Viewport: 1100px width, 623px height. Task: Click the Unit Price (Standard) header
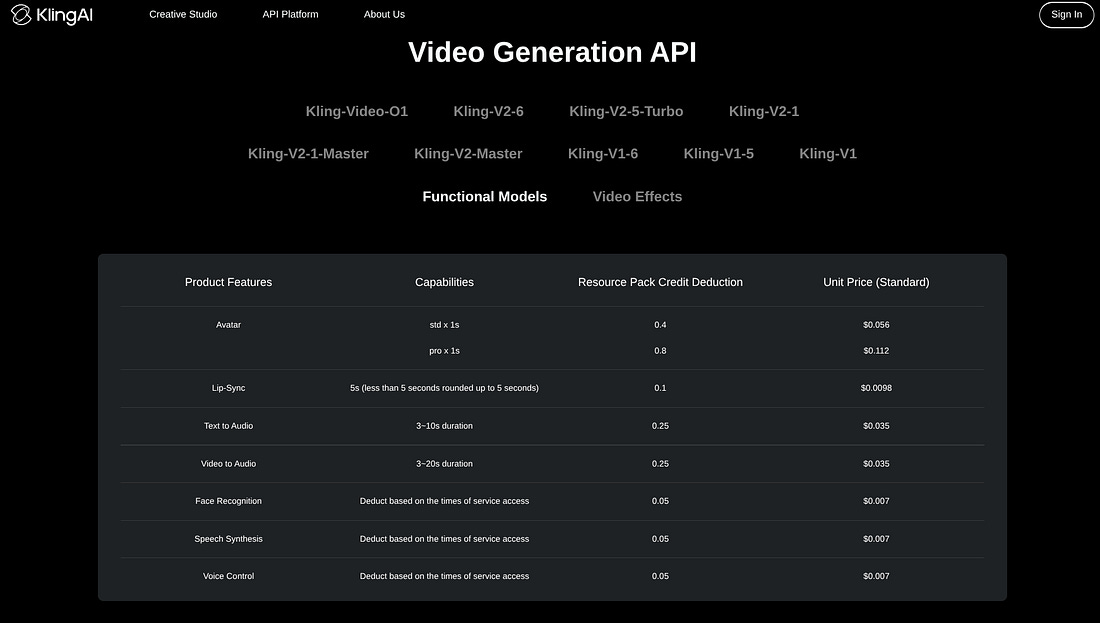pyautogui.click(x=876, y=282)
